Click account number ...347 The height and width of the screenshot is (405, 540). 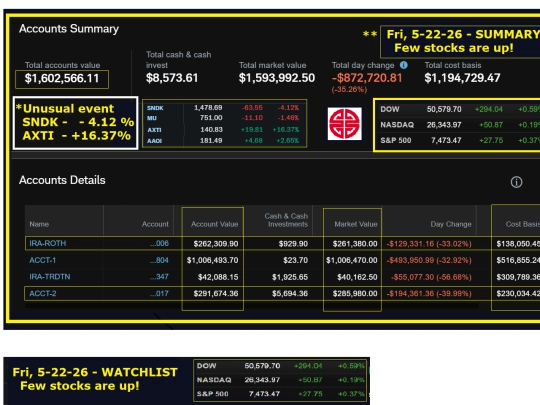pos(159,277)
